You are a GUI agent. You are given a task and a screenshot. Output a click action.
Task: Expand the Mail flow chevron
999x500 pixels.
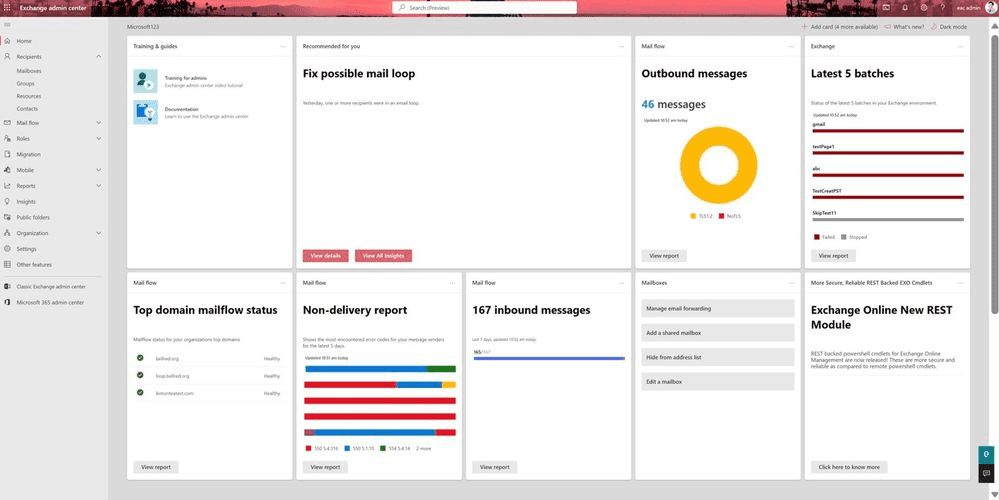coord(99,122)
